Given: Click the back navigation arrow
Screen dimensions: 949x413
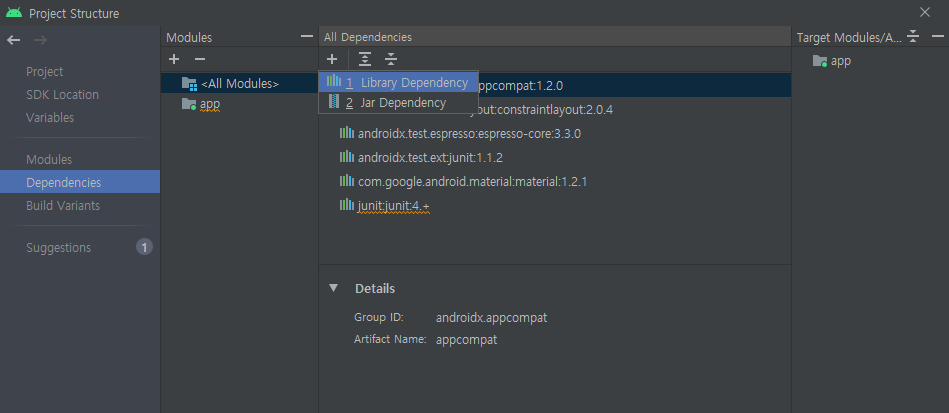Looking at the screenshot, I should coord(13,40).
